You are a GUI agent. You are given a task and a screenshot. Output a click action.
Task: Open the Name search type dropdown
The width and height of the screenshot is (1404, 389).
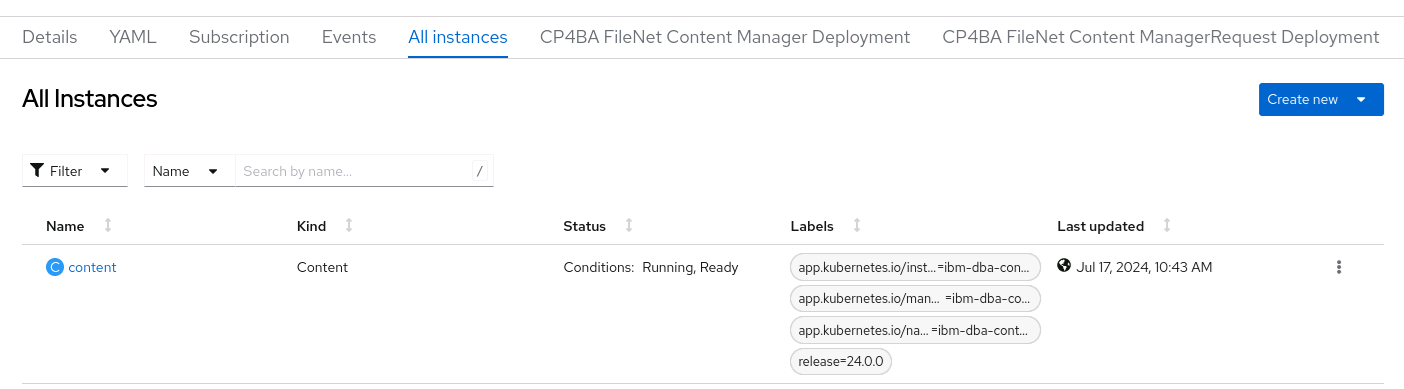point(190,171)
